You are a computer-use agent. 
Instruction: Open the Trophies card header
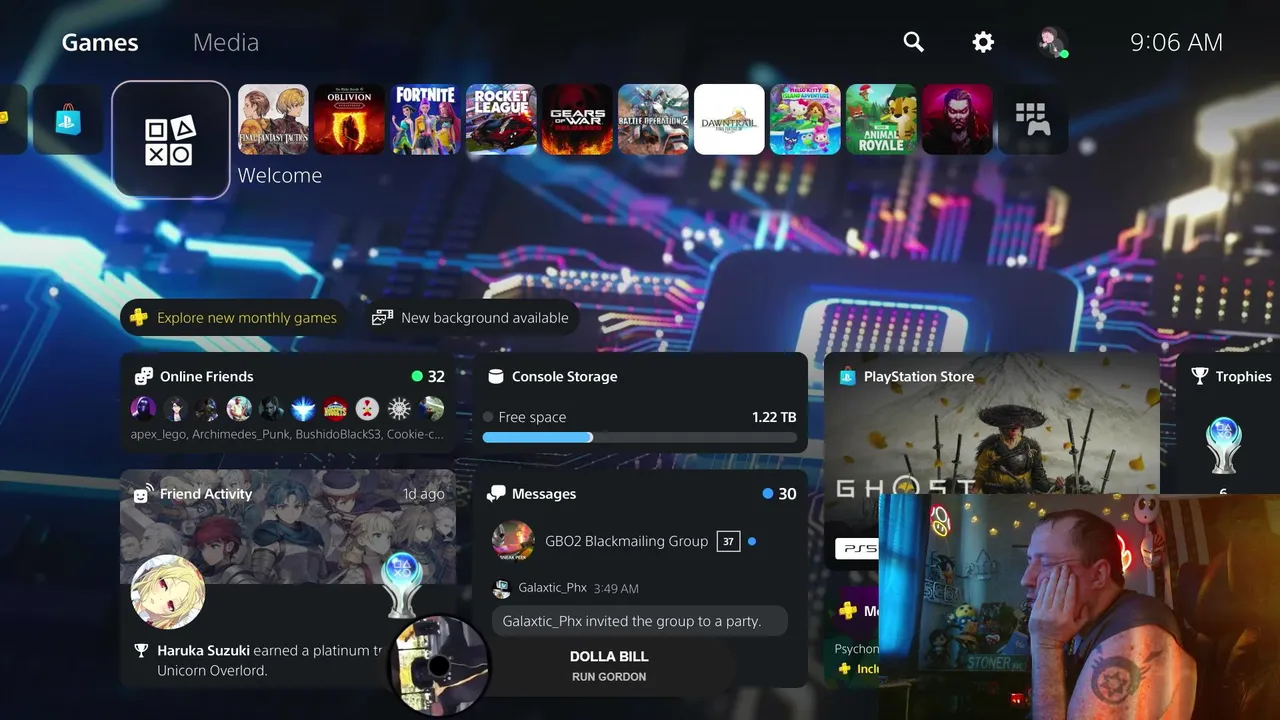1231,377
